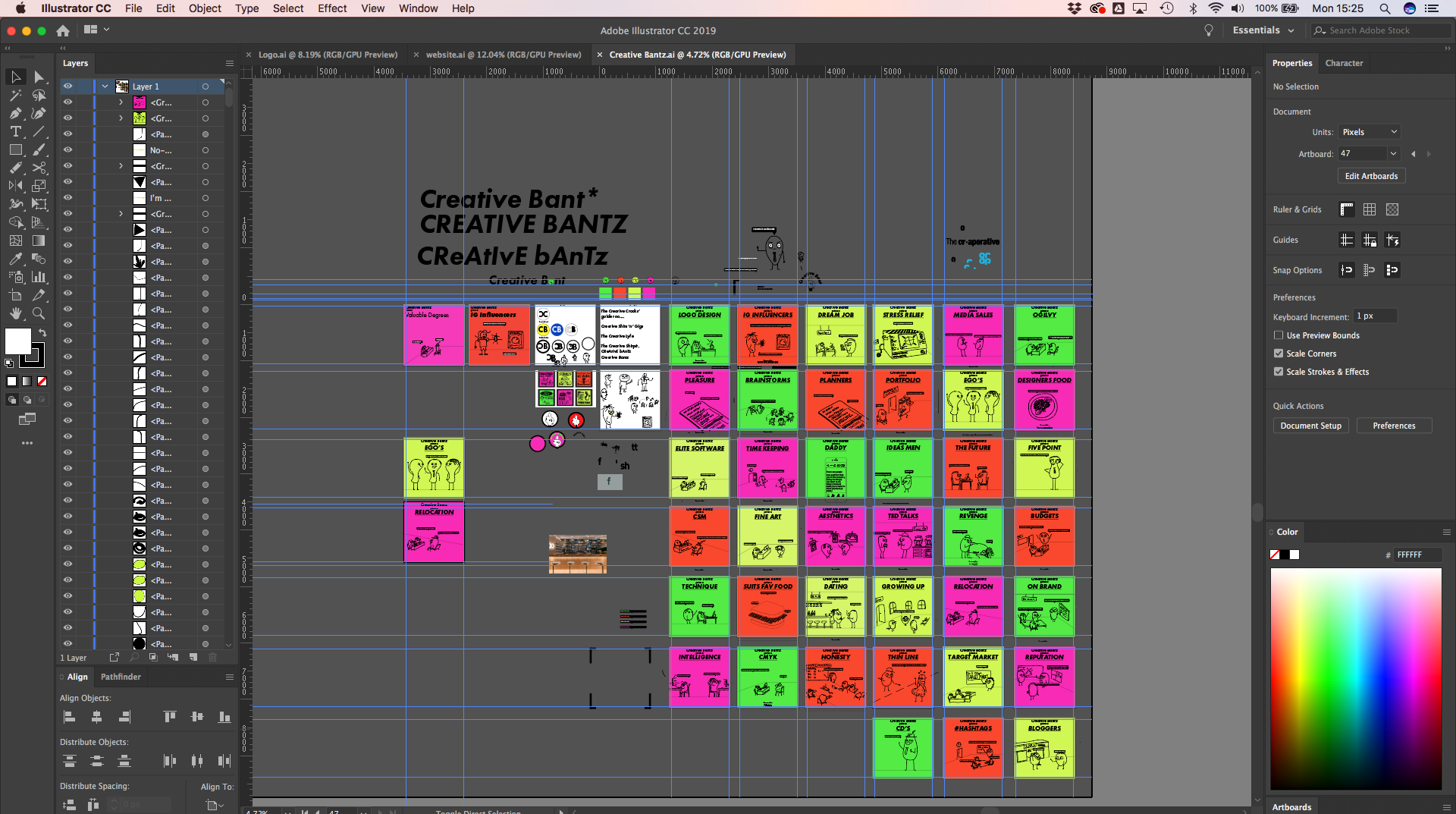Click Create New Layer icon in Layers panel
This screenshot has height=814, width=1456.
[x=193, y=657]
